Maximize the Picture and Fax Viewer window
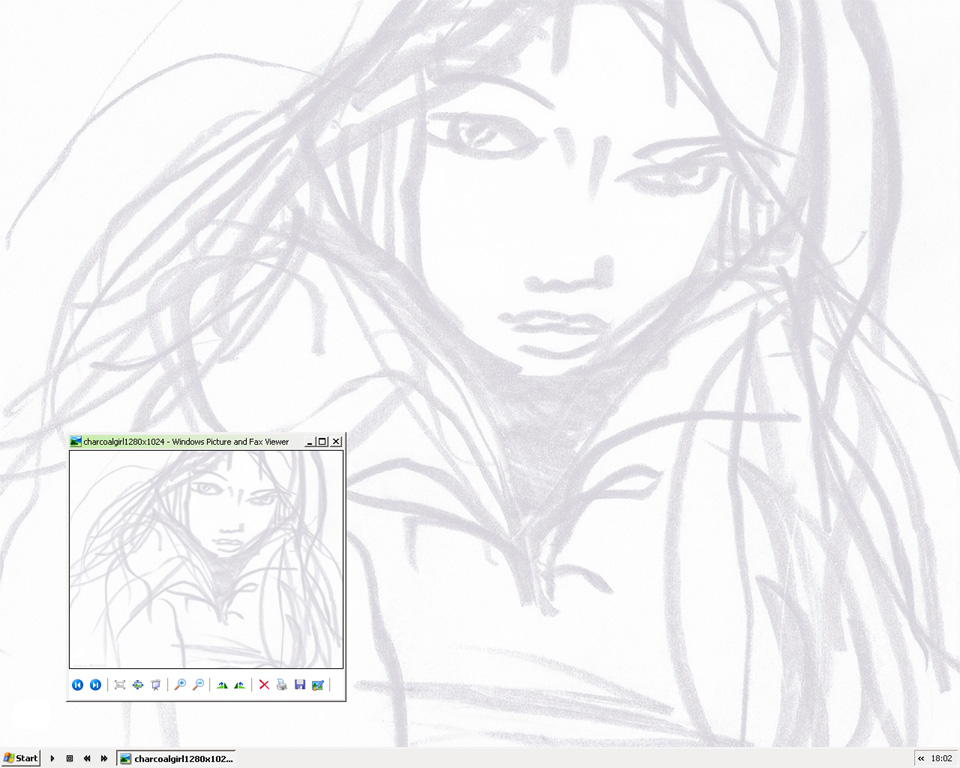Screen dimensions: 960x768 tap(323, 441)
